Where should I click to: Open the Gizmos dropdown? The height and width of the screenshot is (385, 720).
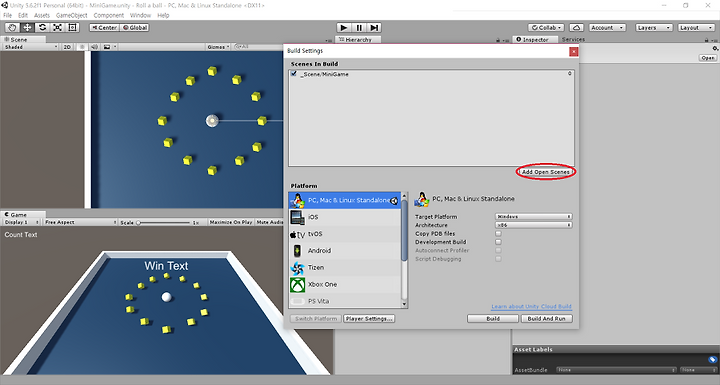(x=218, y=47)
